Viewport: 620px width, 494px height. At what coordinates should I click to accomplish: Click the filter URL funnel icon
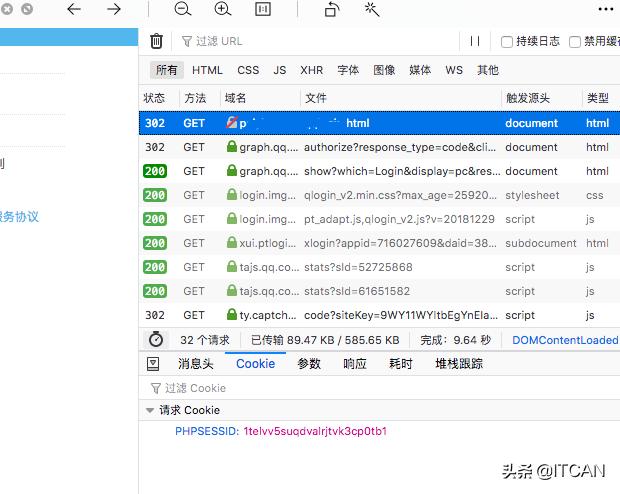click(187, 41)
